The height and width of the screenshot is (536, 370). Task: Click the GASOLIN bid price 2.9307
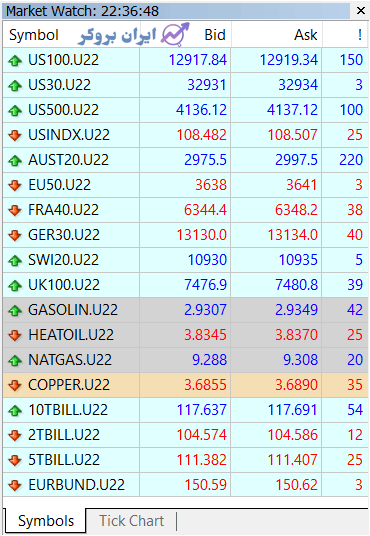click(x=206, y=310)
